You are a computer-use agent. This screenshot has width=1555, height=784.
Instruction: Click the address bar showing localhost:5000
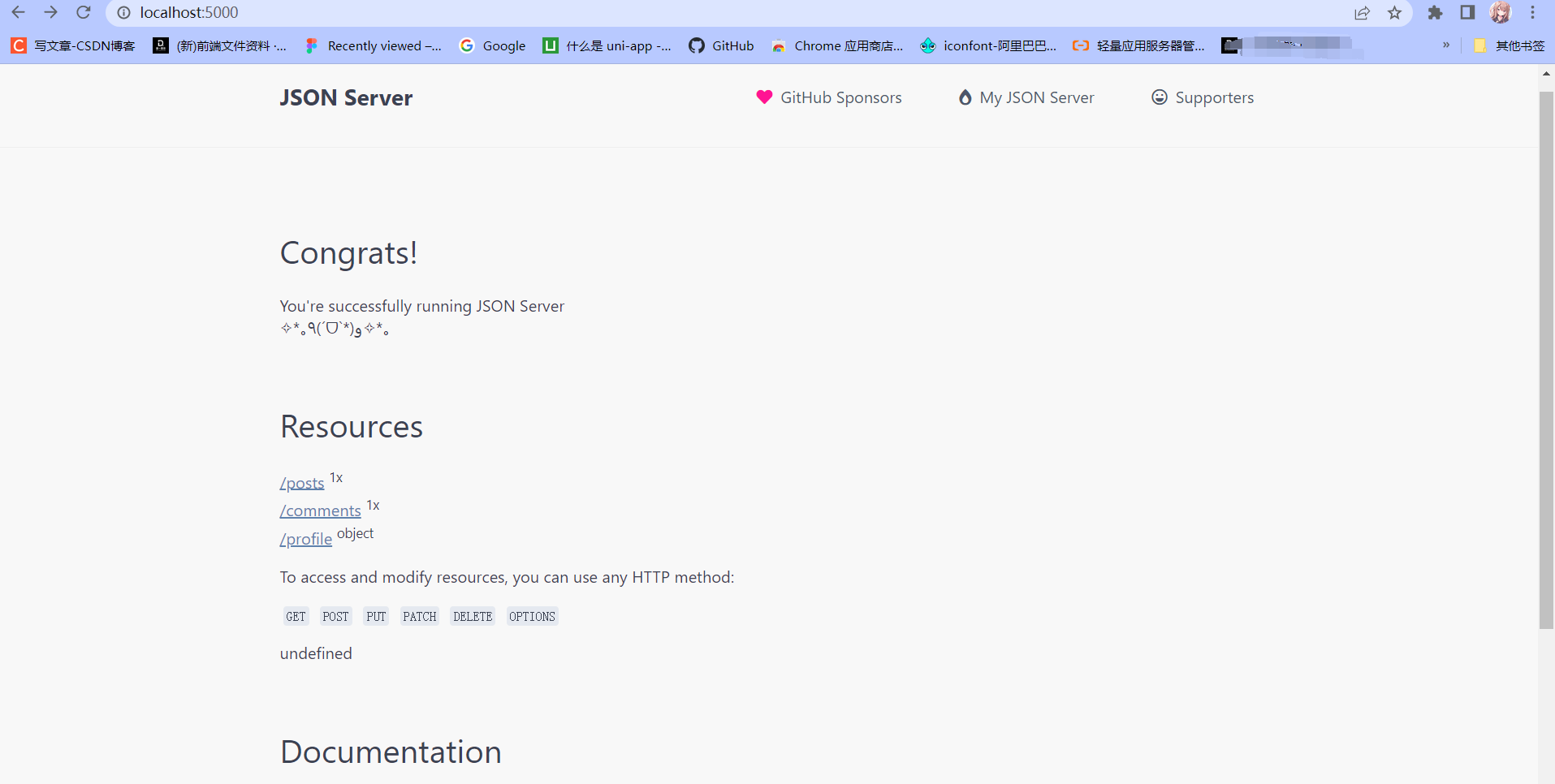[x=188, y=13]
